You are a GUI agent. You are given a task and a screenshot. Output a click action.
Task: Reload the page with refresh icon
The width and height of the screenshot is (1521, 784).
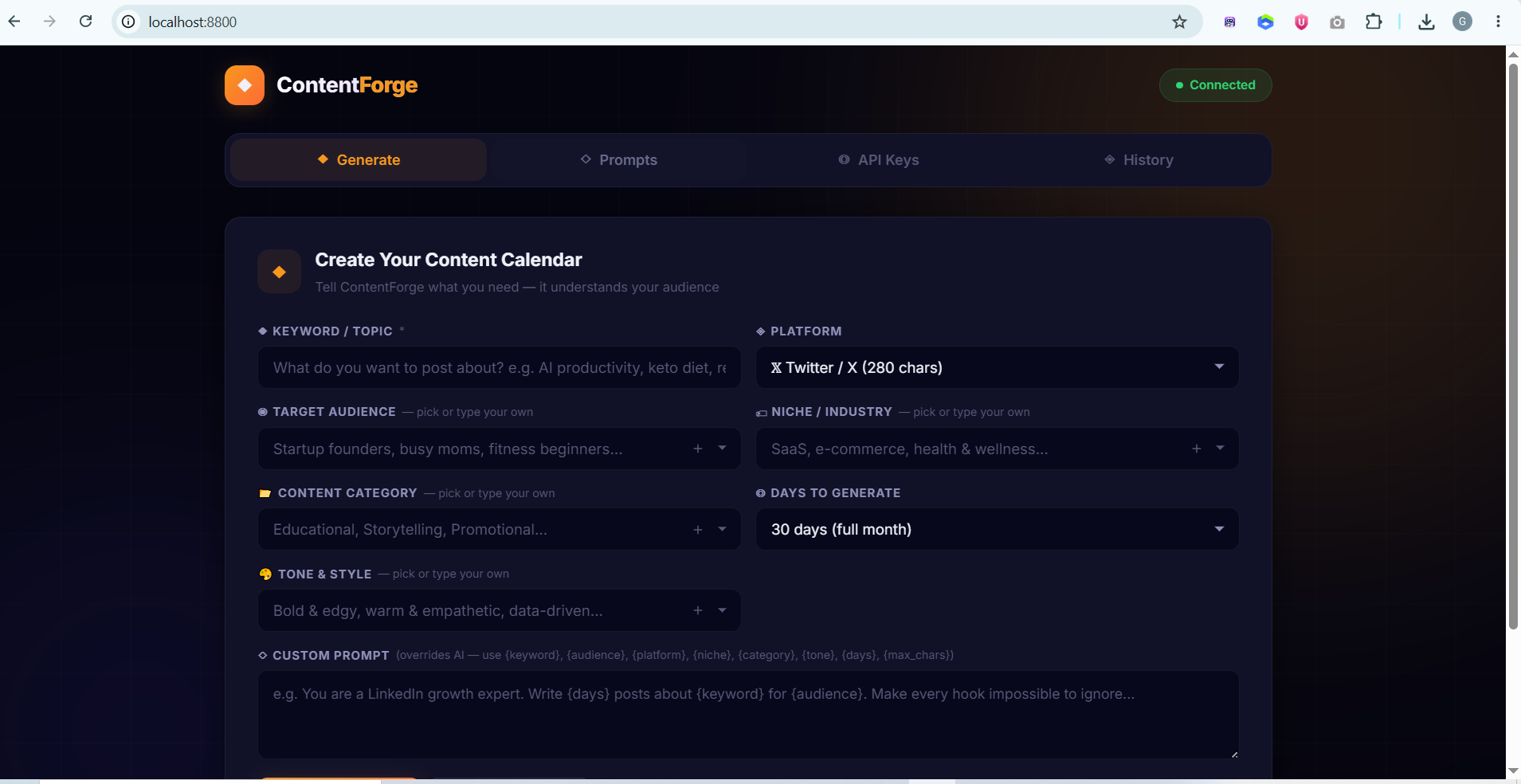[86, 22]
